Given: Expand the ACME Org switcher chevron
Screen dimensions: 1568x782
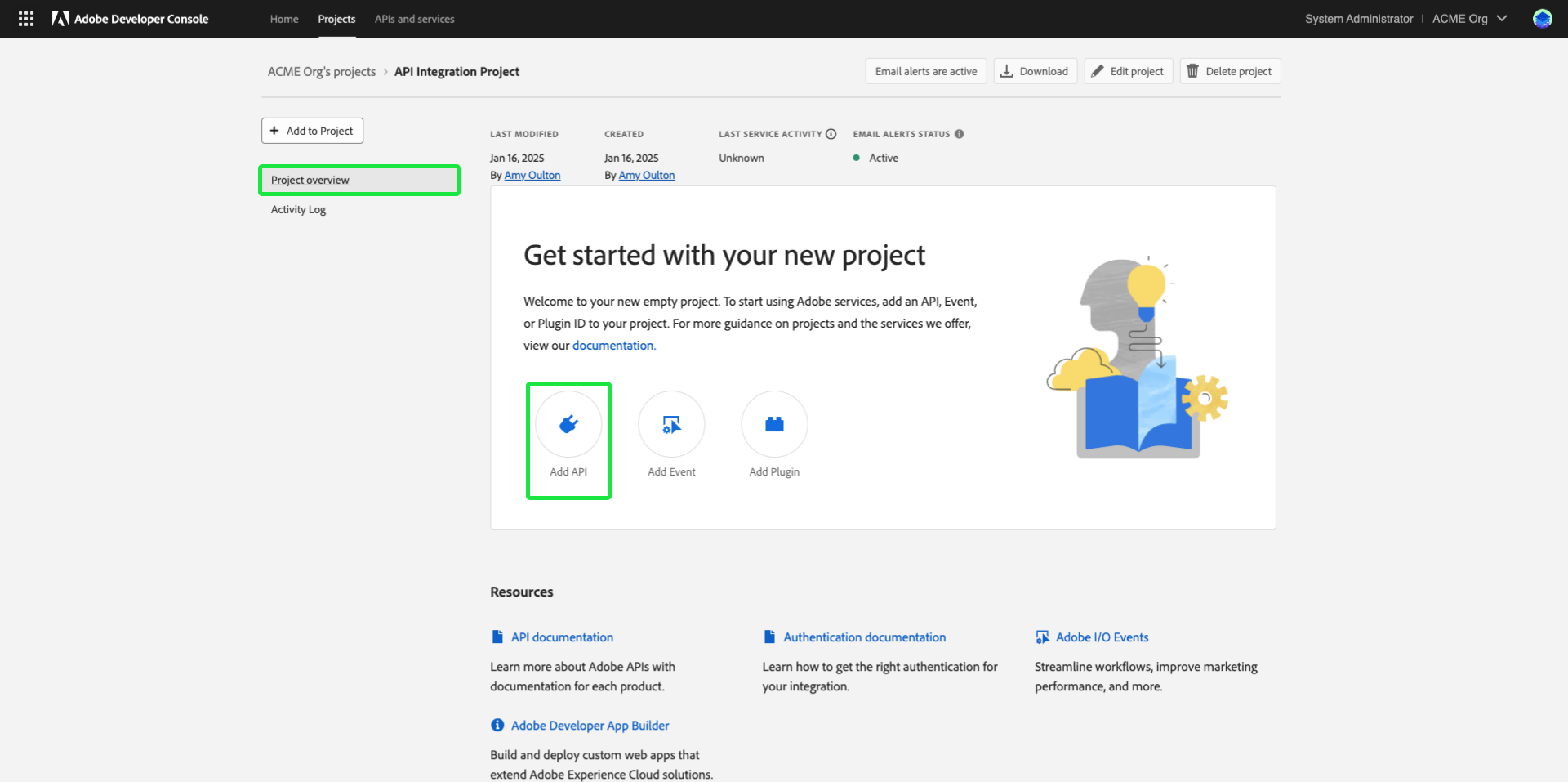Looking at the screenshot, I should pyautogui.click(x=1502, y=19).
